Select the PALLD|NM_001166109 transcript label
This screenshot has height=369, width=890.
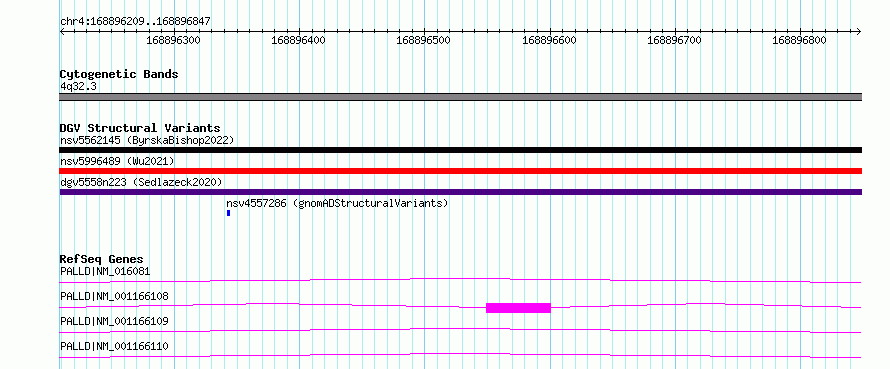click(114, 321)
